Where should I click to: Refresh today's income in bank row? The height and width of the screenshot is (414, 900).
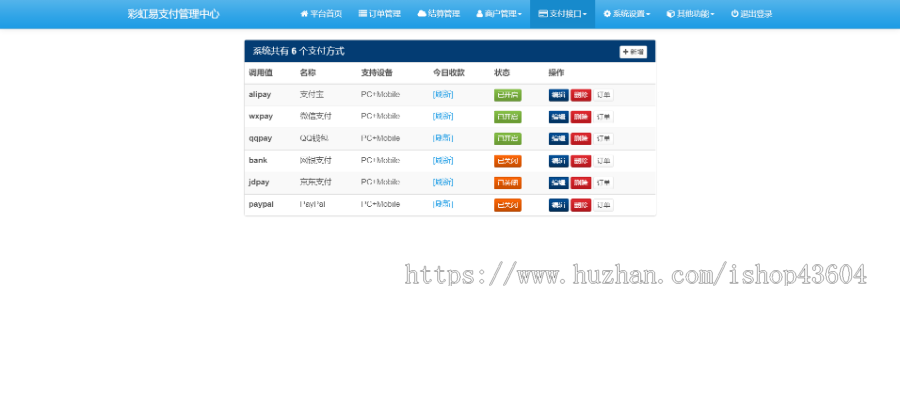(443, 160)
